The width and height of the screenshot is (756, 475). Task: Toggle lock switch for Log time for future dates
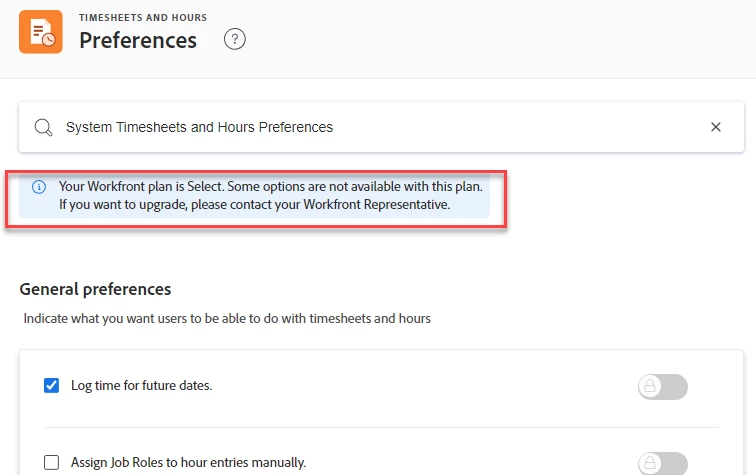click(x=662, y=387)
